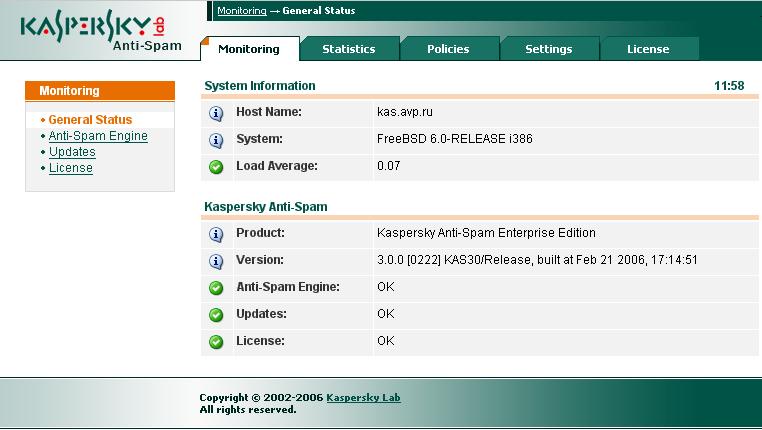Screen dimensions: 762x430
Task: Click the OK status for License
Action: coord(386,341)
